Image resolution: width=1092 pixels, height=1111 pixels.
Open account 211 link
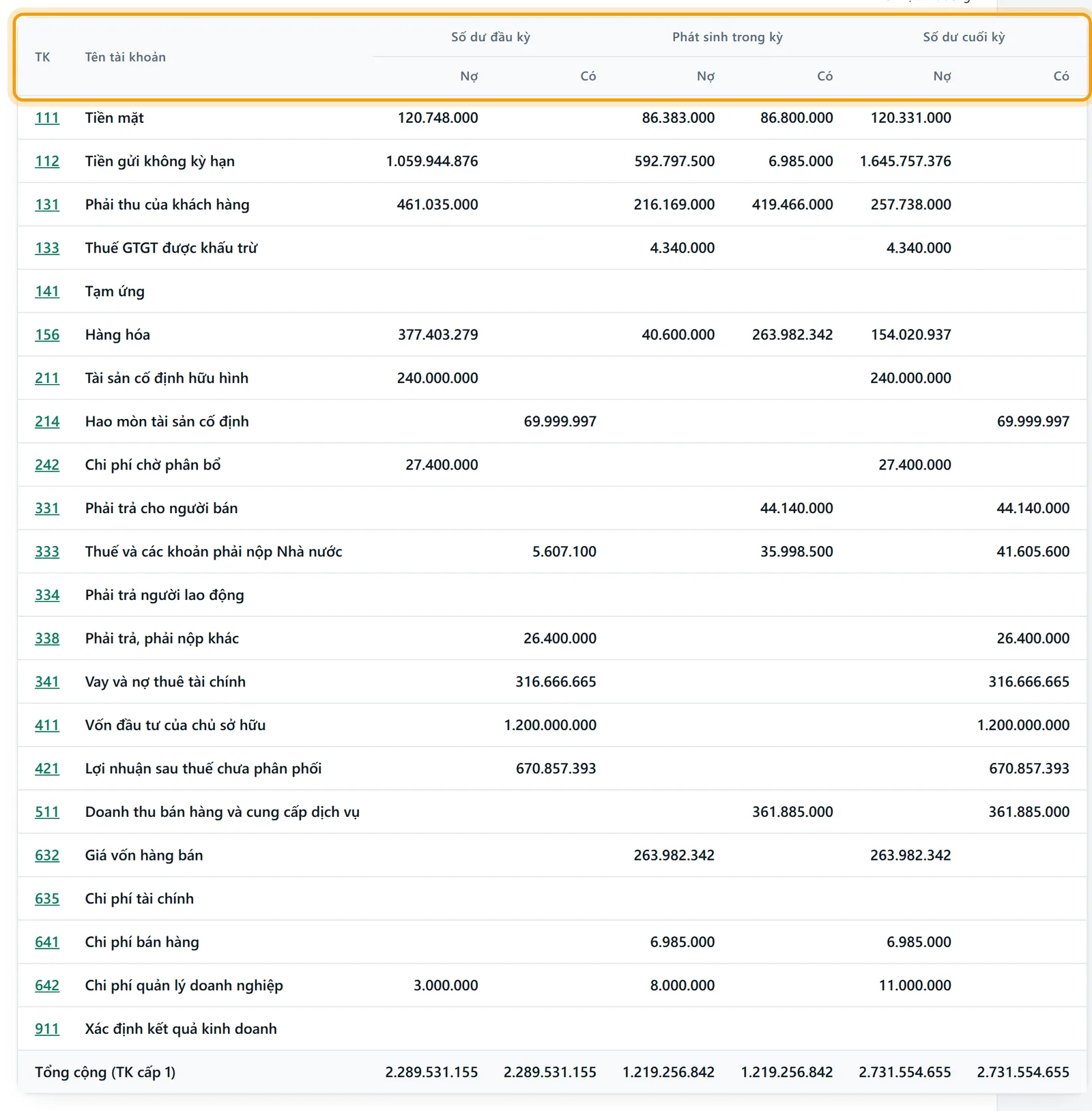[47, 378]
